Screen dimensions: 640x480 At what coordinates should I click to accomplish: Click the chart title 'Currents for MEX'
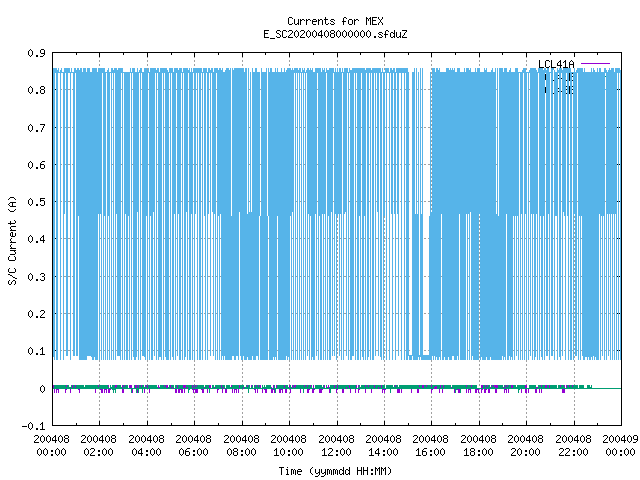coord(335,21)
